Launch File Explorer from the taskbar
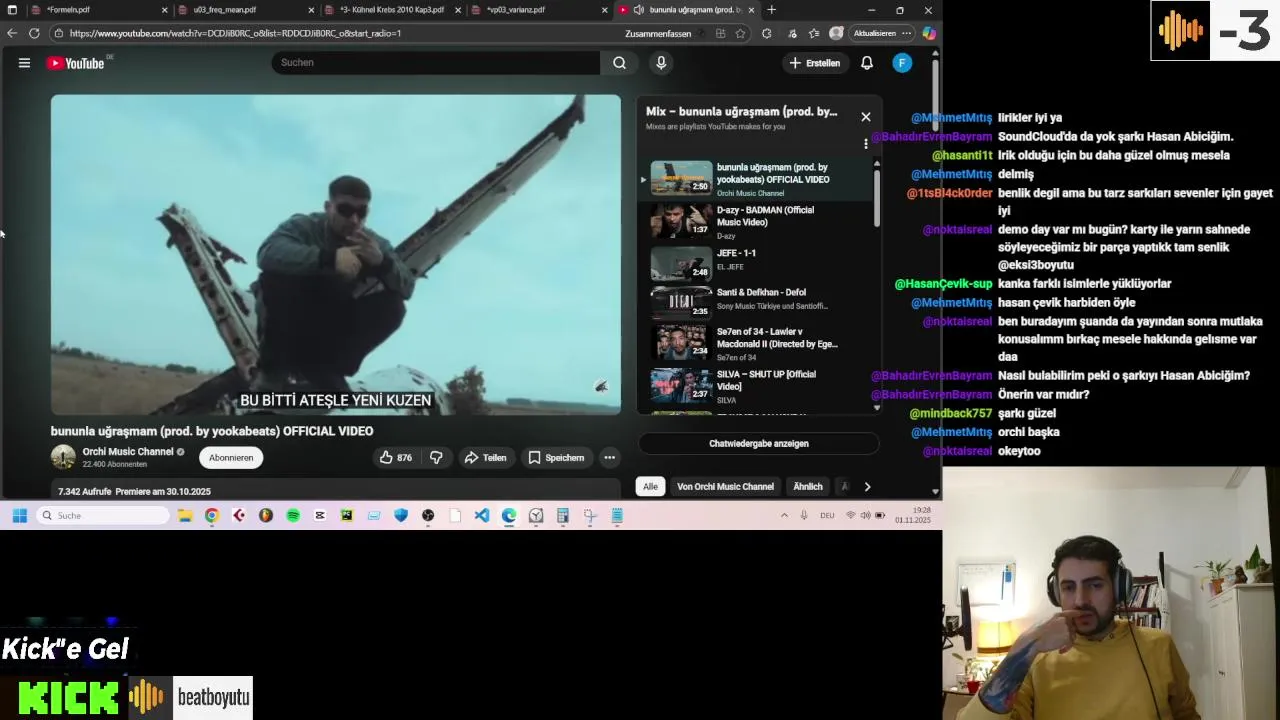The width and height of the screenshot is (1280, 720). (x=185, y=515)
